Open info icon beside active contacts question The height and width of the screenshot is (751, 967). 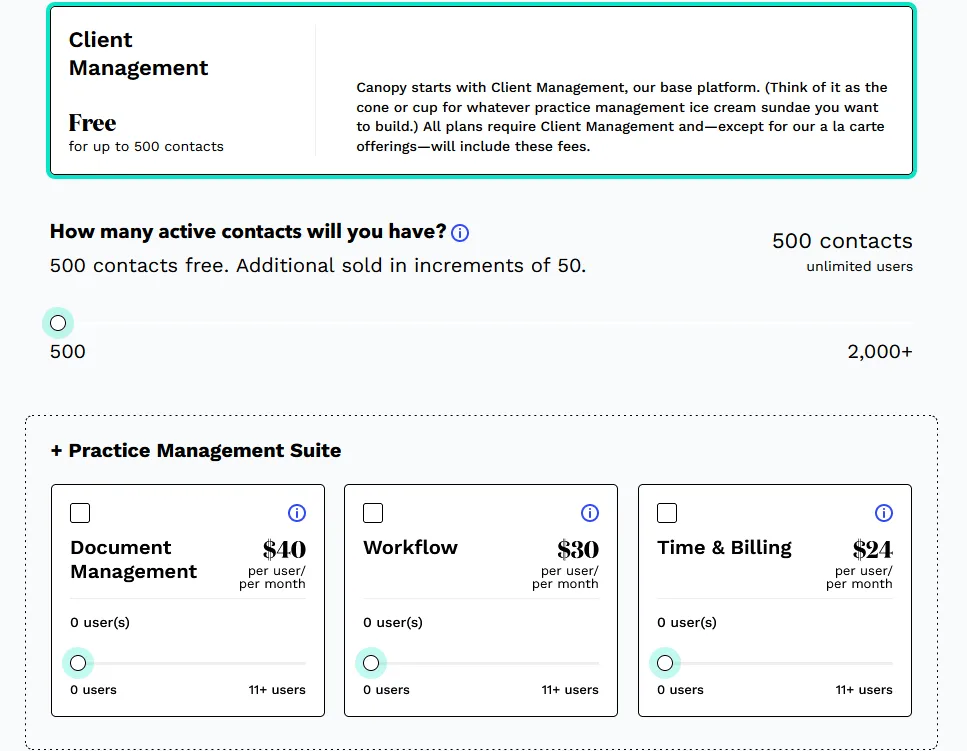(460, 233)
